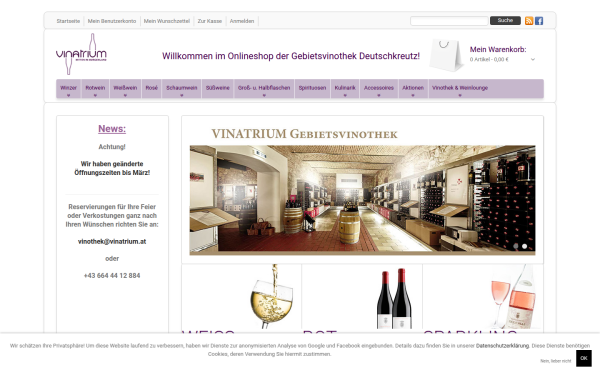The image size is (600, 375).
Task: Select the Süßweine menu item
Action: (x=218, y=88)
